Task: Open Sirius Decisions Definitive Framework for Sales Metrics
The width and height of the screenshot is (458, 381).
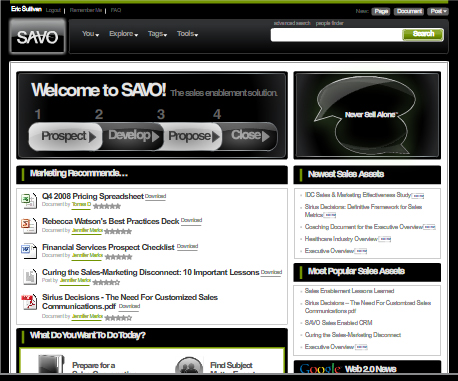Action: 363,211
